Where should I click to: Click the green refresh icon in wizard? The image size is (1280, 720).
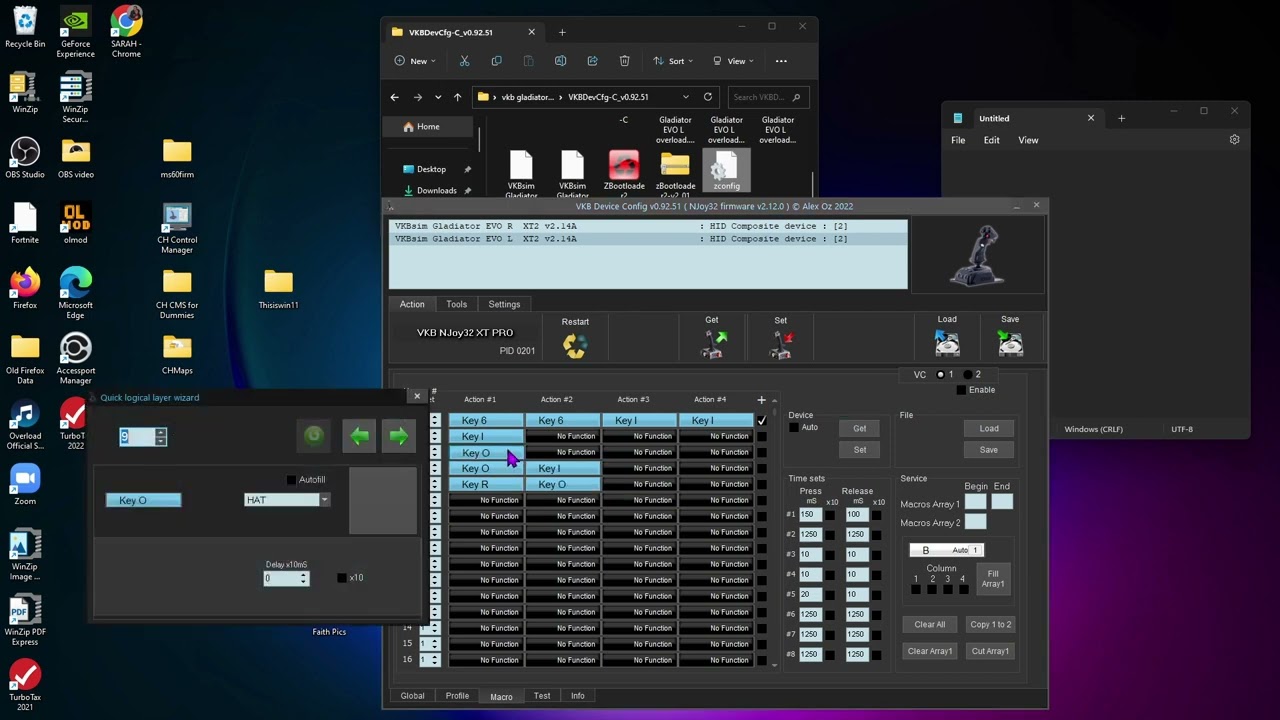pyautogui.click(x=314, y=436)
